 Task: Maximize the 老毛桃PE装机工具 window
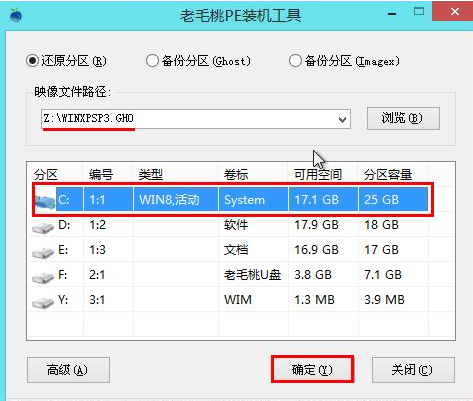[x=419, y=12]
